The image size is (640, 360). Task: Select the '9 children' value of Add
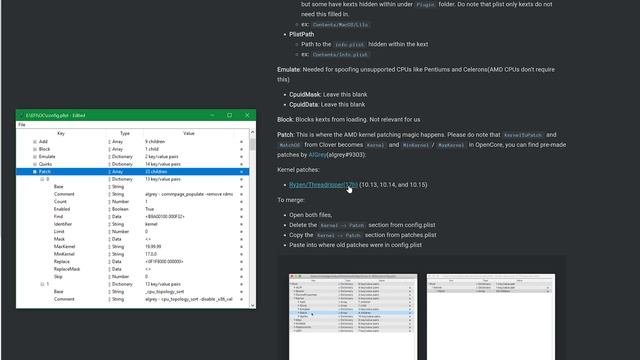tap(155, 142)
